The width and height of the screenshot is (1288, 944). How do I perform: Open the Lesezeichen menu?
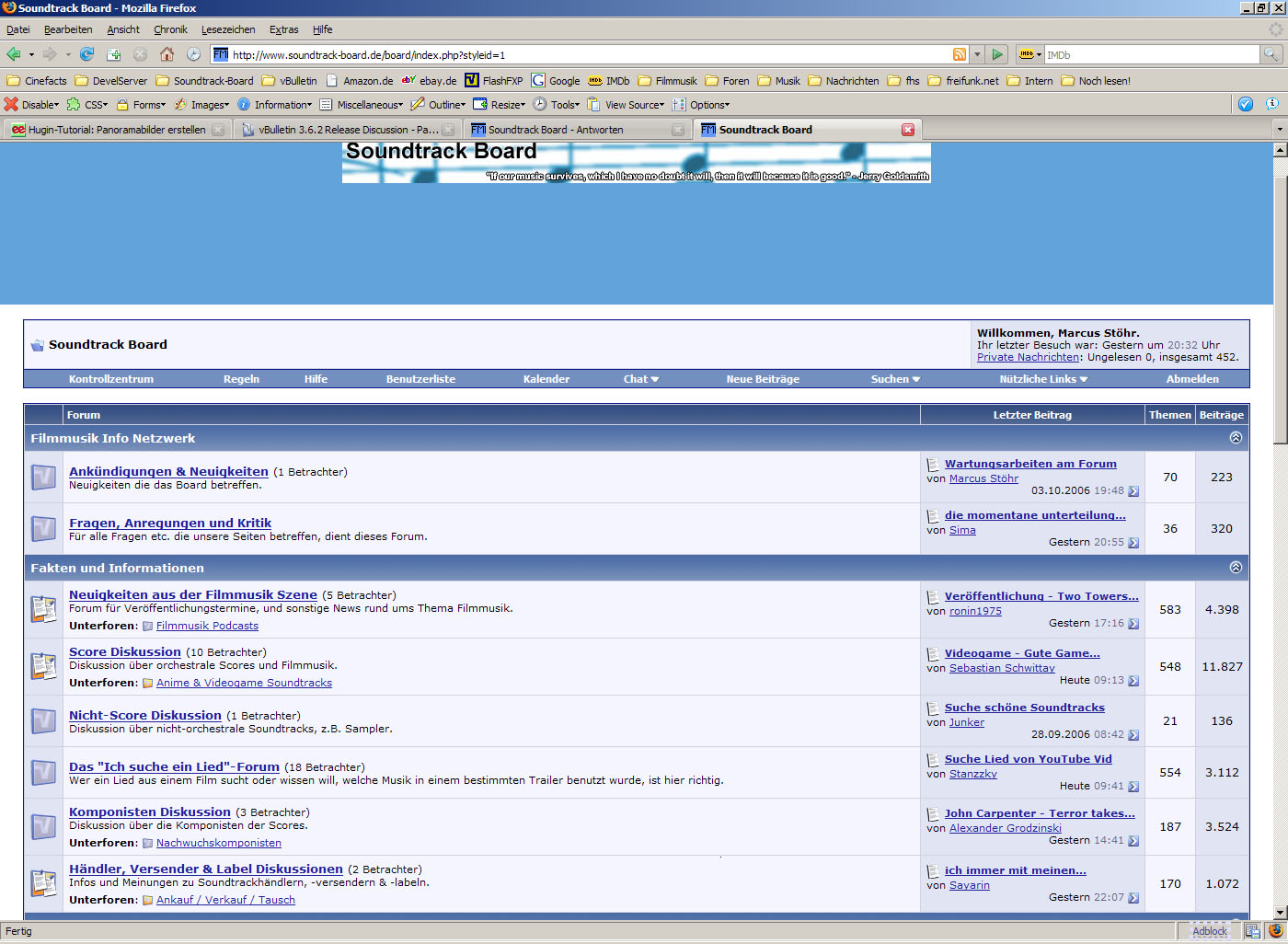pyautogui.click(x=228, y=29)
